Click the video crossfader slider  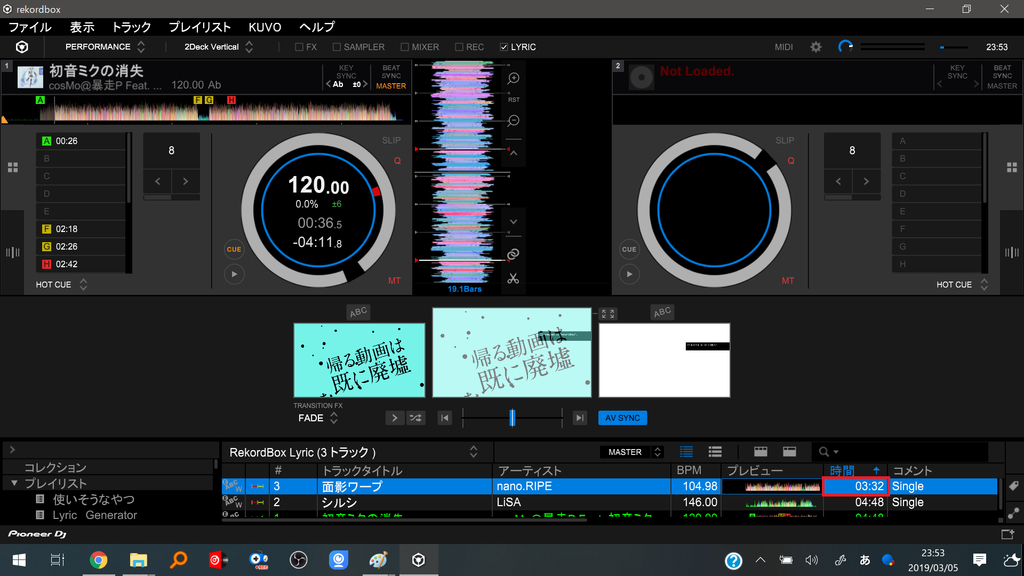point(512,418)
